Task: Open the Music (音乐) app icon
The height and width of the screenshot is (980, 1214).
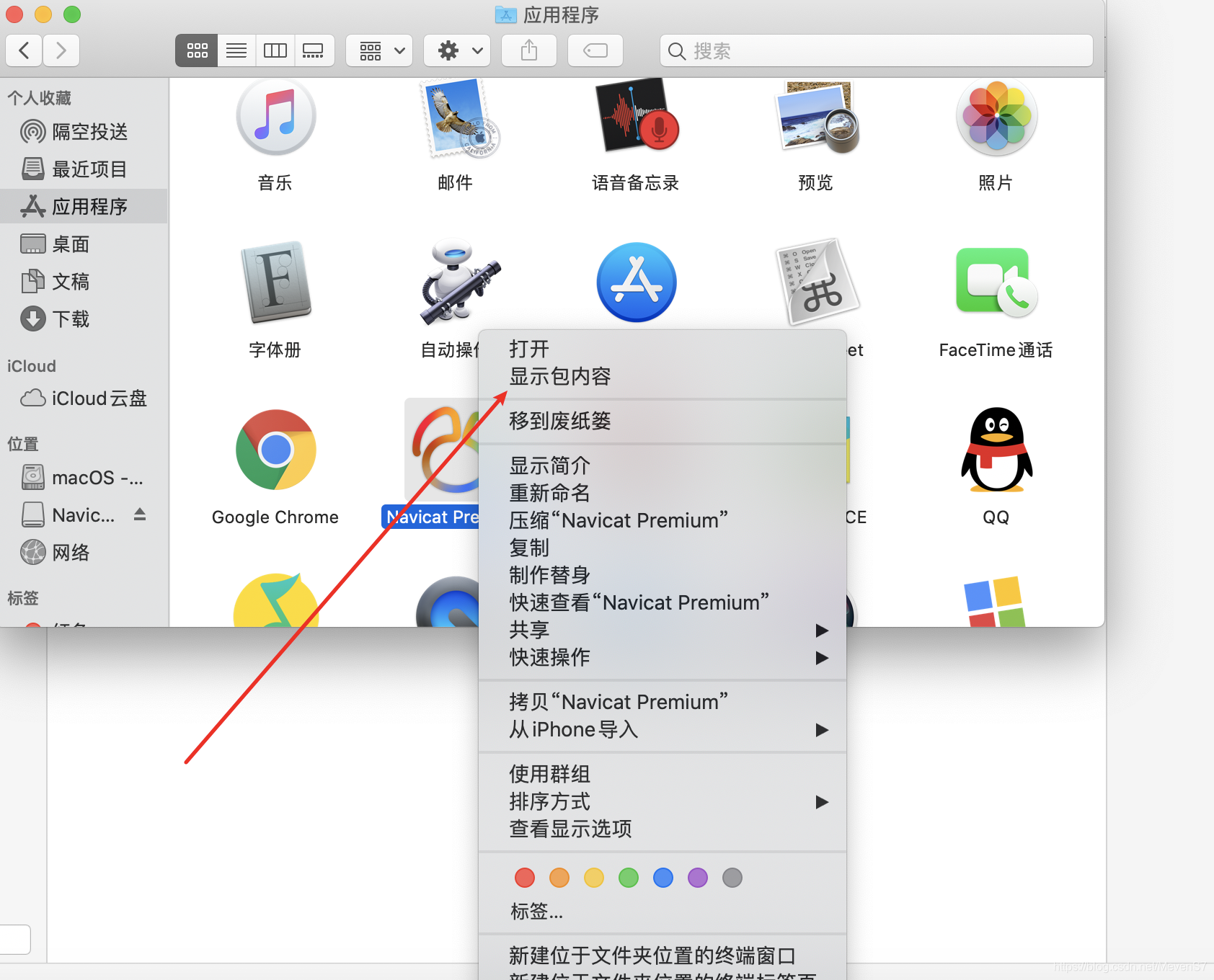Action: [275, 117]
